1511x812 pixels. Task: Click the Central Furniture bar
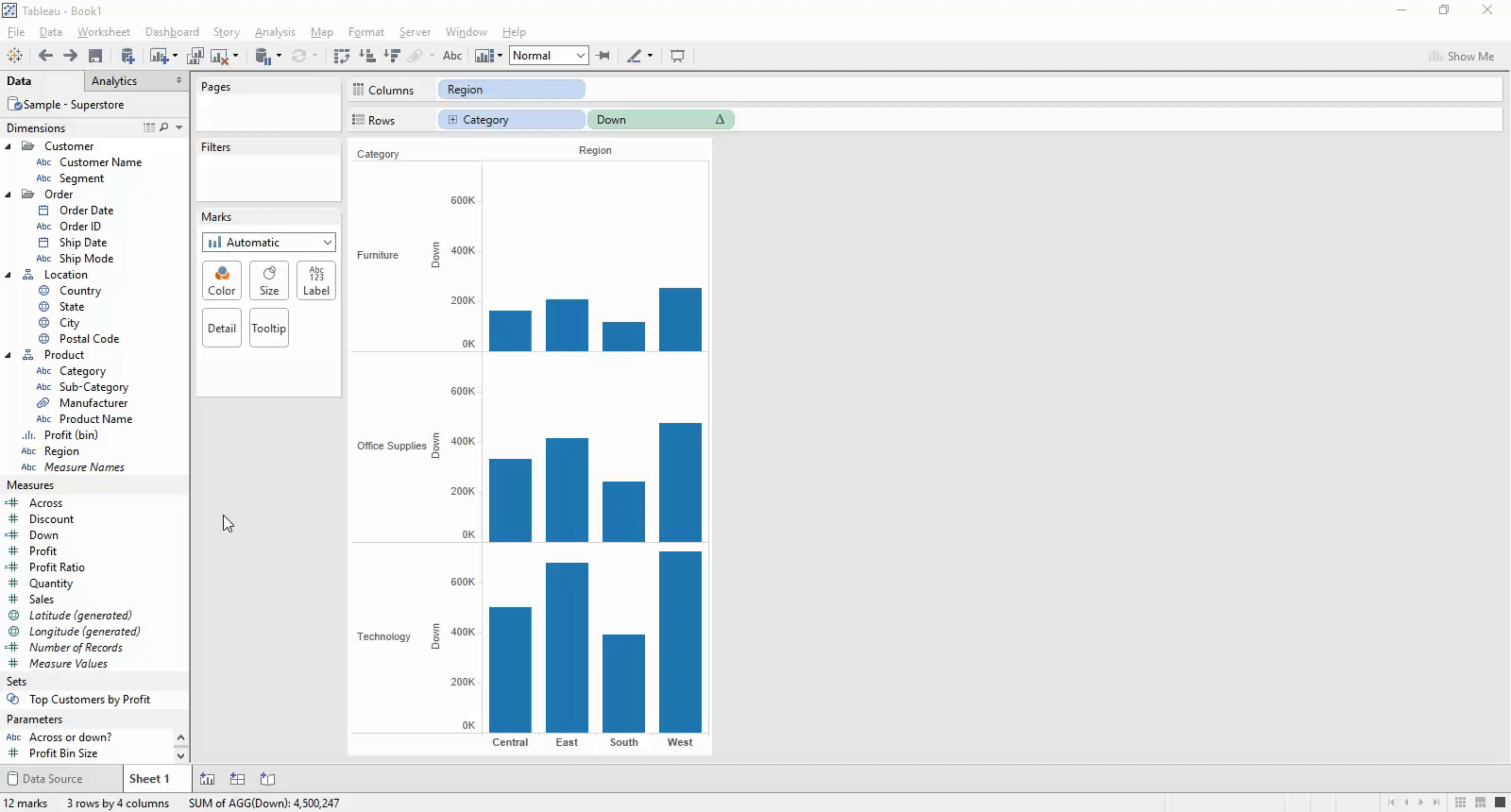pyautogui.click(x=510, y=330)
